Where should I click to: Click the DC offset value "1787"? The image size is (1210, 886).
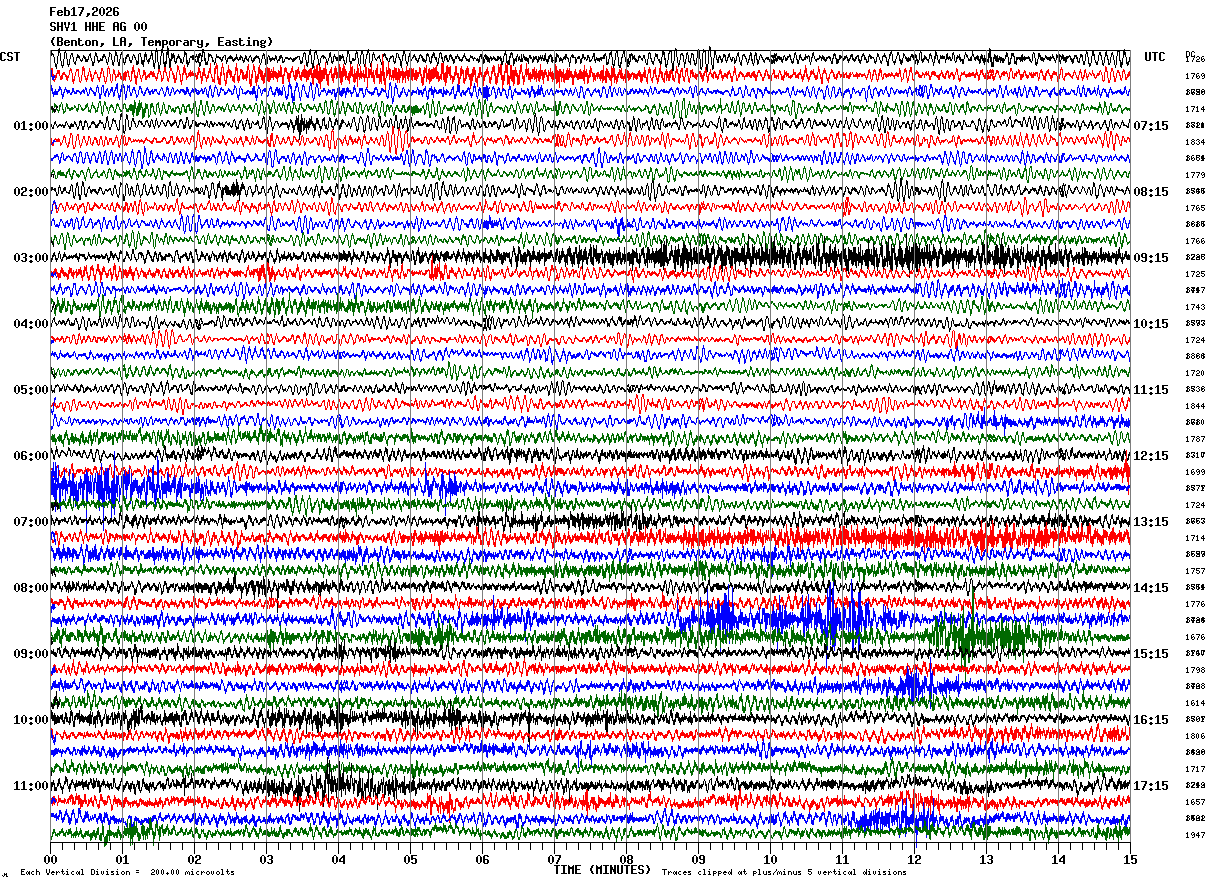coord(1195,439)
